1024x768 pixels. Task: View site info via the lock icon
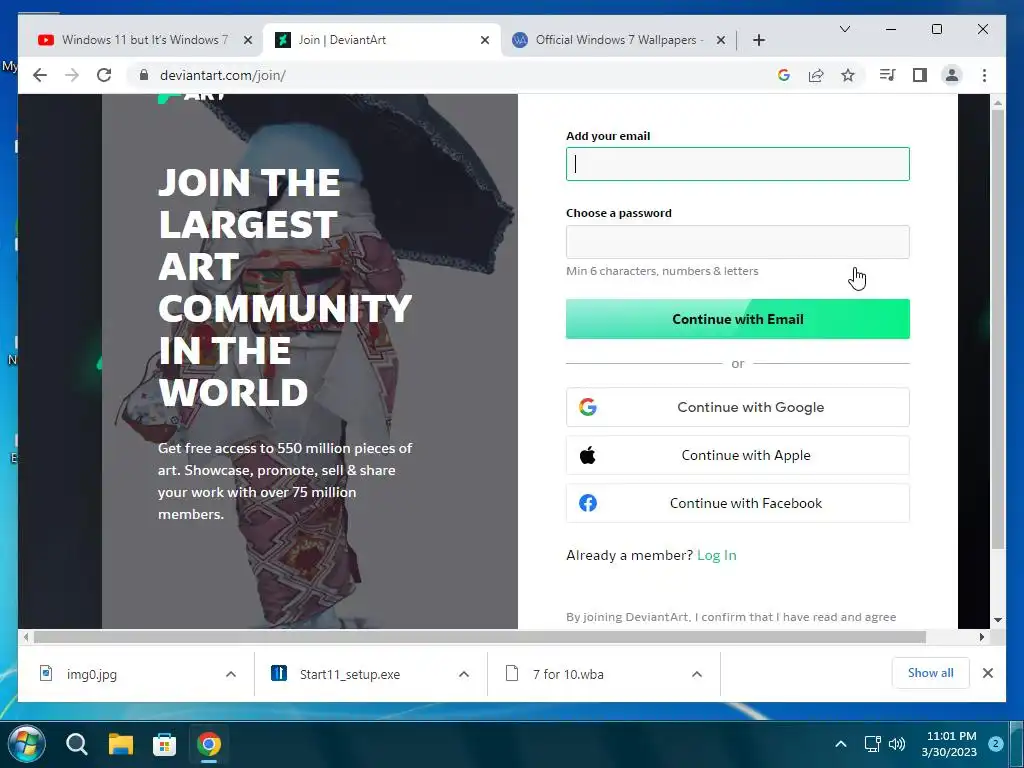(144, 75)
